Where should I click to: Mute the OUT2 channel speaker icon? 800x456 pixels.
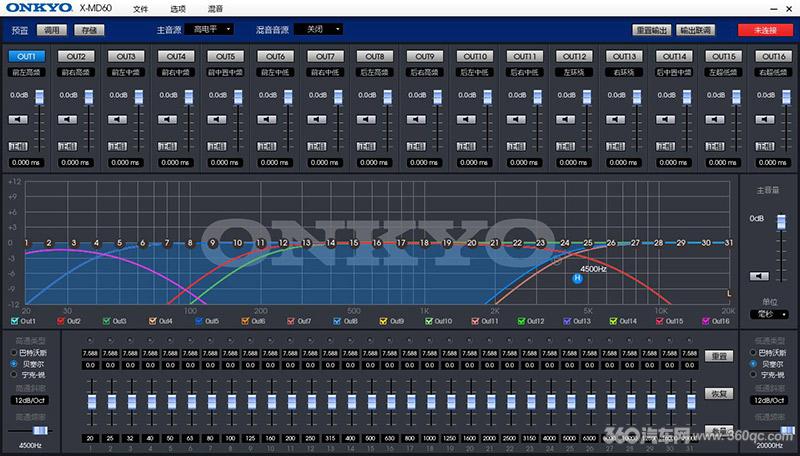coord(67,119)
